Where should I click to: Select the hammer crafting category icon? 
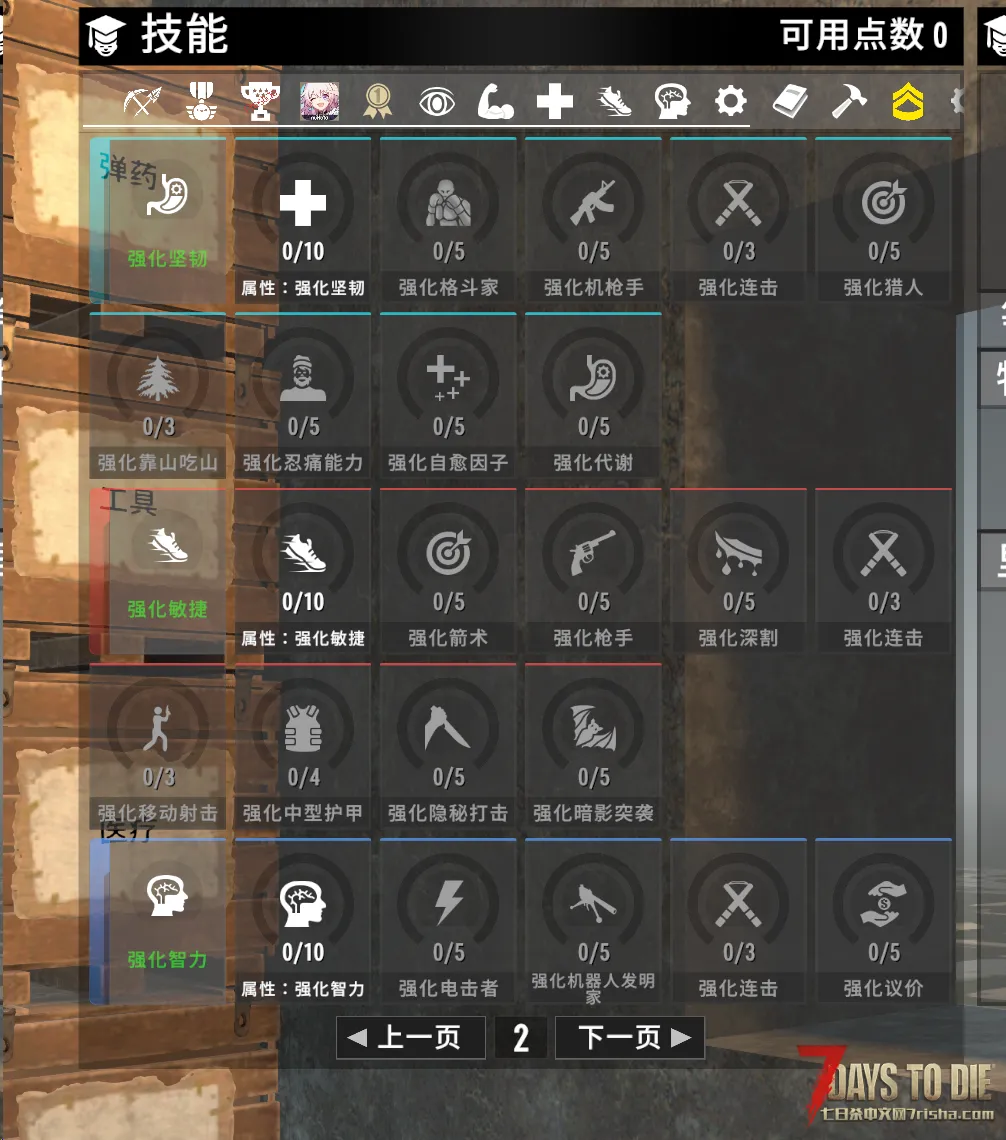point(849,102)
